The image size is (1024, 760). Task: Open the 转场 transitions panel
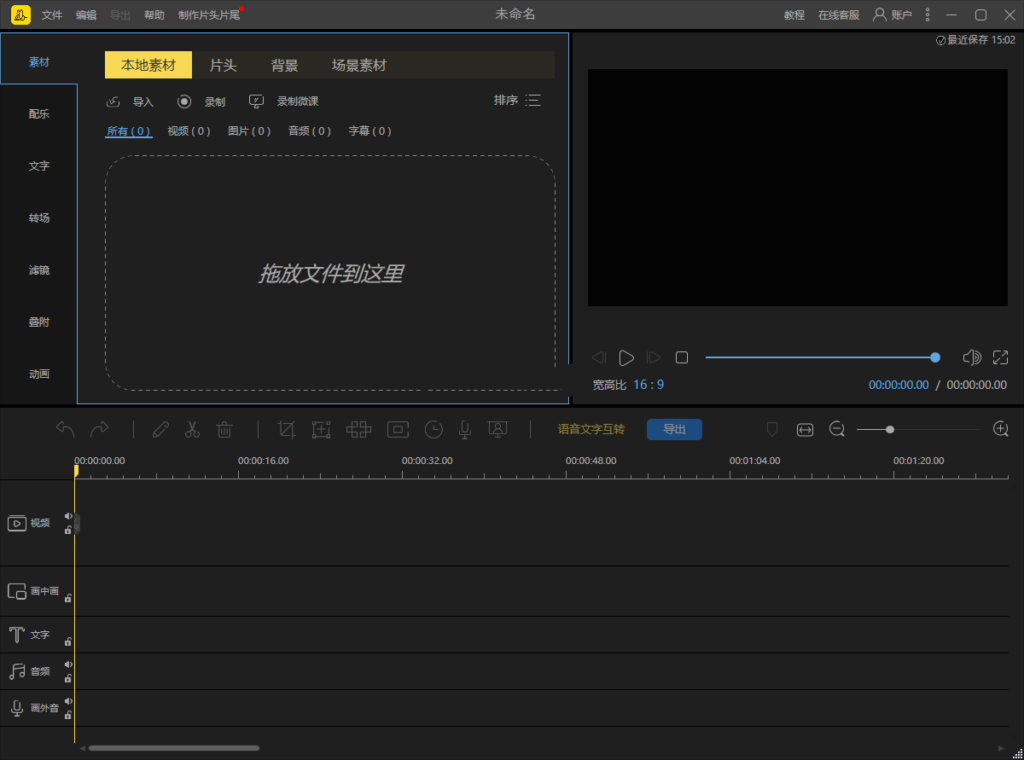click(39, 217)
